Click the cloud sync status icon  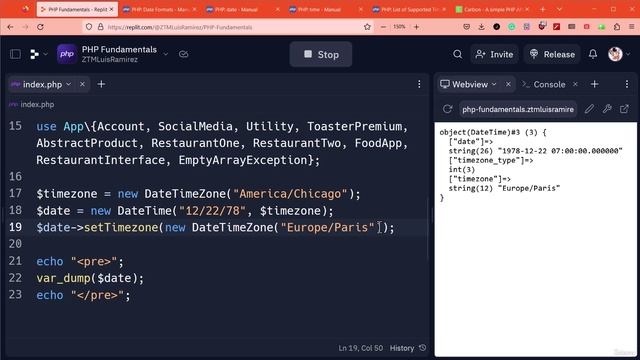pyautogui.click(x=183, y=54)
